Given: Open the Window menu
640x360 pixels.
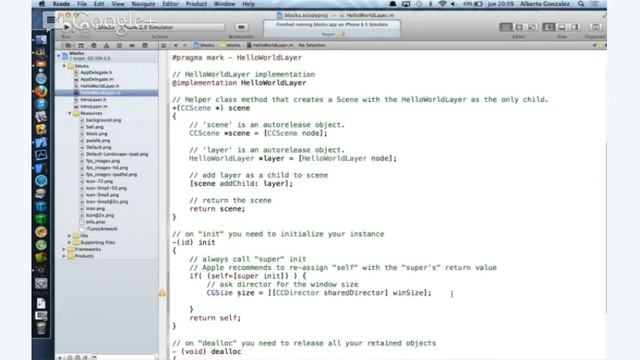Looking at the screenshot, I should coord(224,4).
